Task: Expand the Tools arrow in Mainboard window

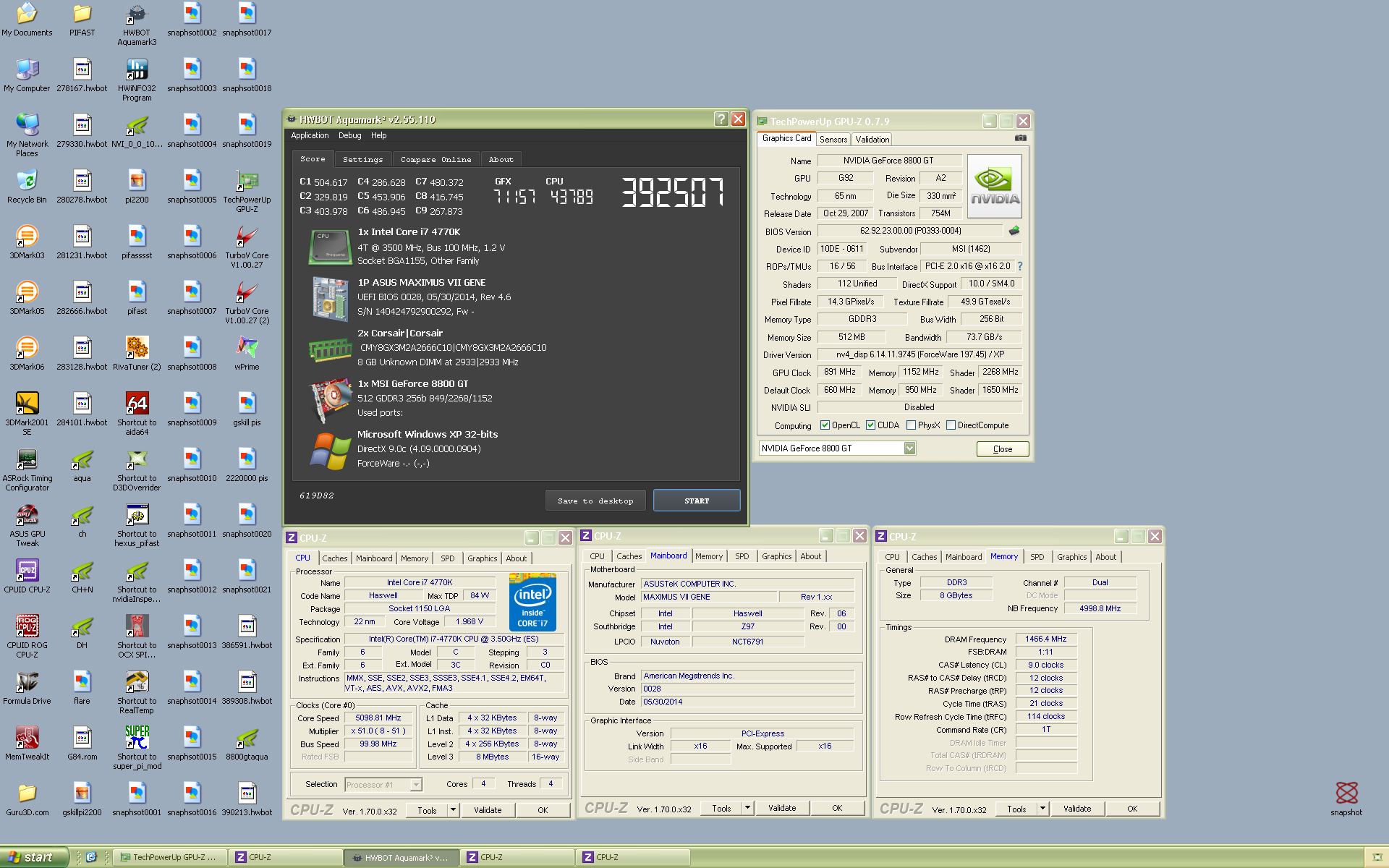Action: [x=748, y=807]
